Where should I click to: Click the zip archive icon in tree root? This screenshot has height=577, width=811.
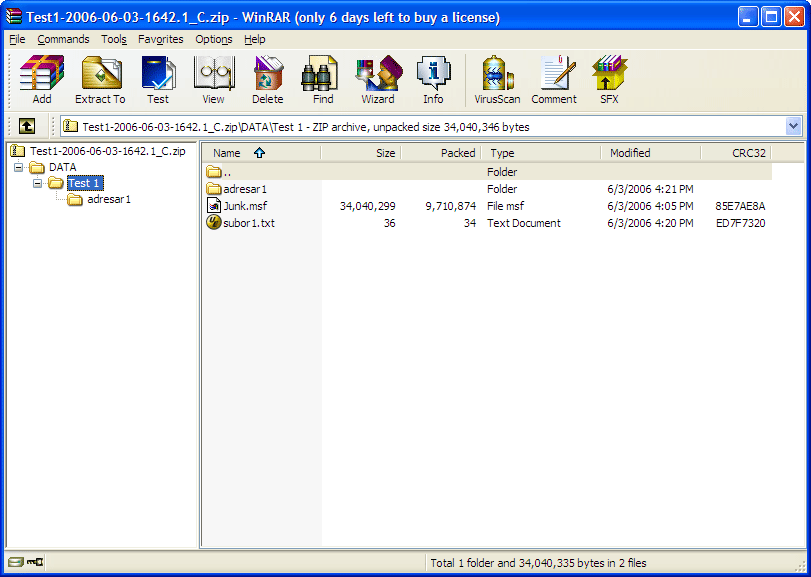[x=18, y=151]
